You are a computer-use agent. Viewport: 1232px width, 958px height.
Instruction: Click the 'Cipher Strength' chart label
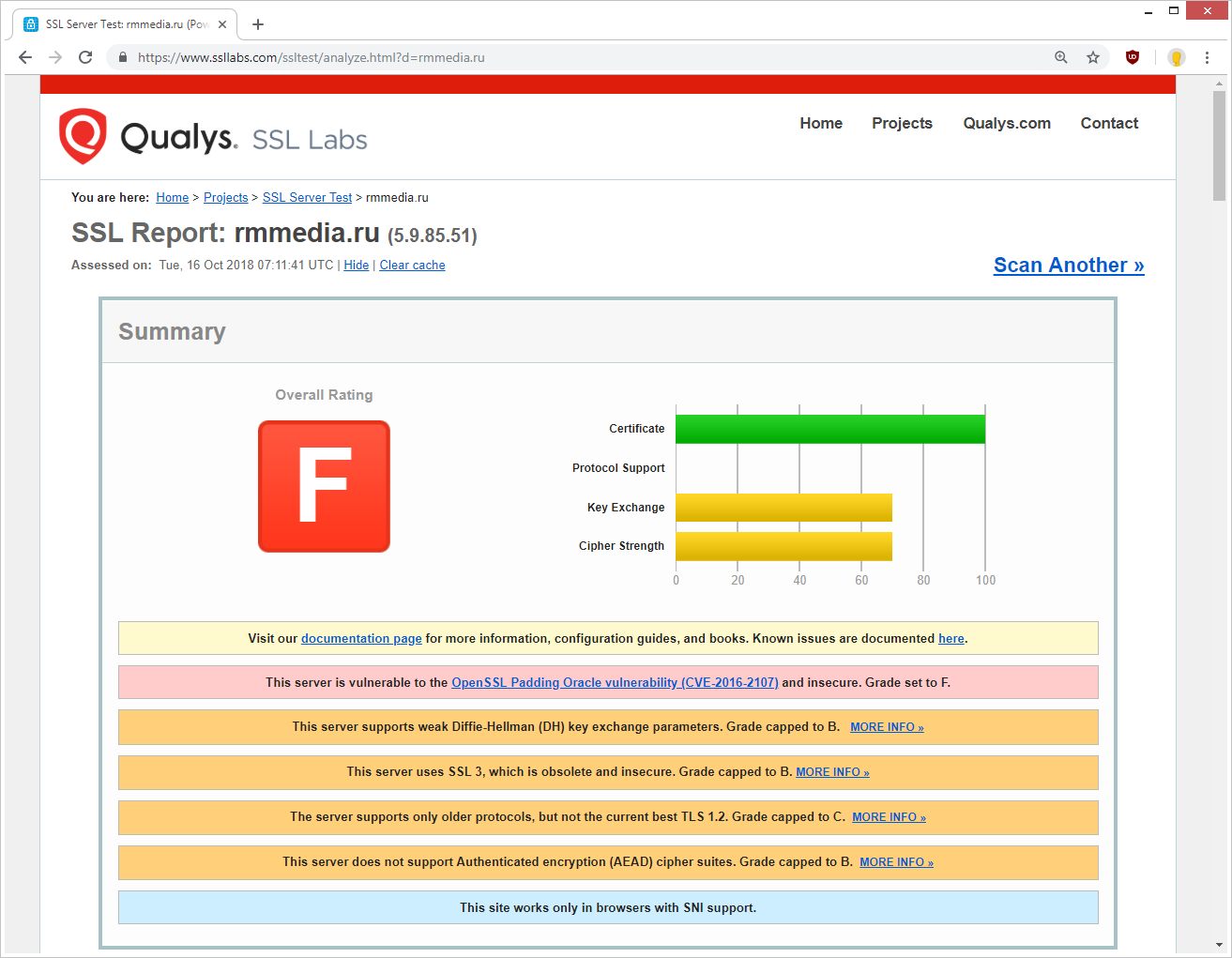tap(621, 546)
